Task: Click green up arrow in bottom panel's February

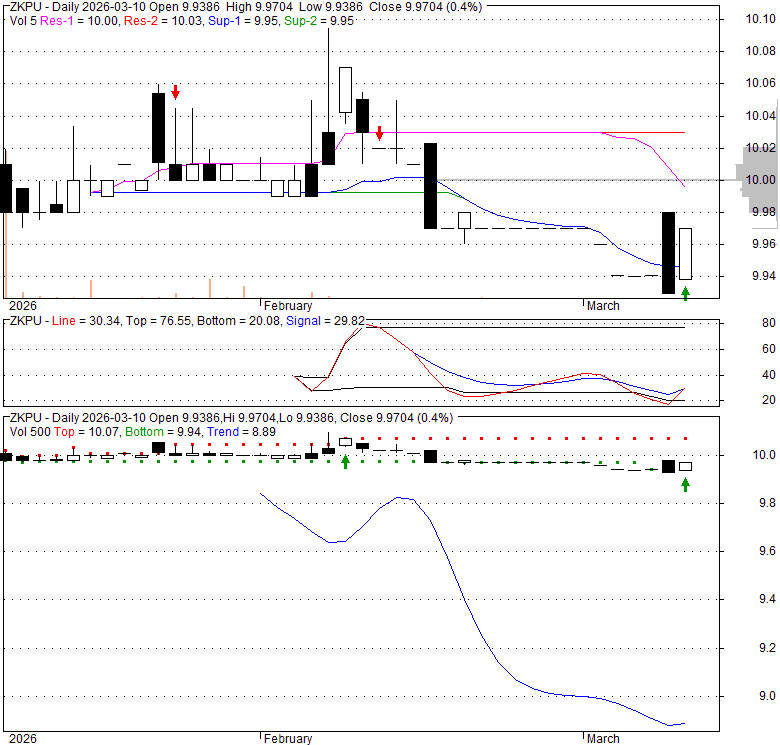Action: pyautogui.click(x=345, y=461)
